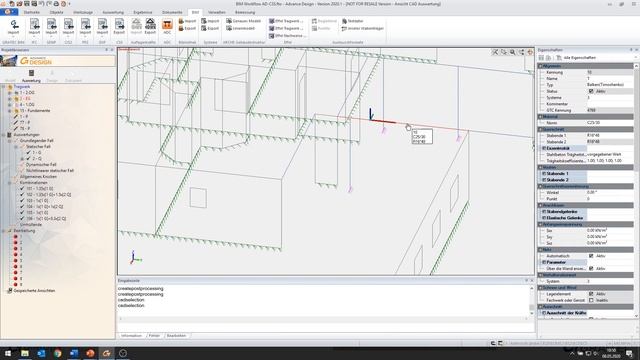Click the Eigenschaften panel vertical scrollbar
The width and height of the screenshot is (640, 360).
coord(636,190)
